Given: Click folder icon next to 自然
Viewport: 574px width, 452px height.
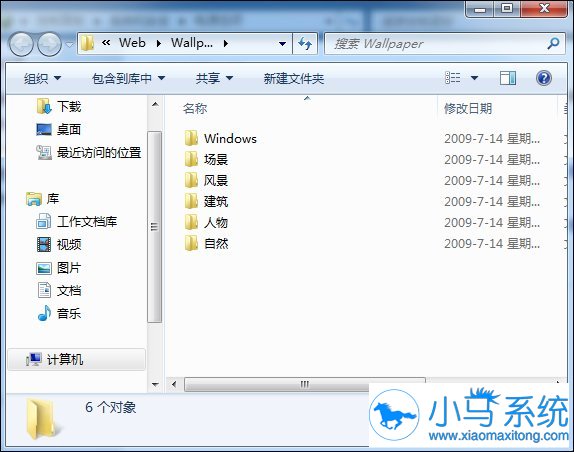Looking at the screenshot, I should coord(191,243).
